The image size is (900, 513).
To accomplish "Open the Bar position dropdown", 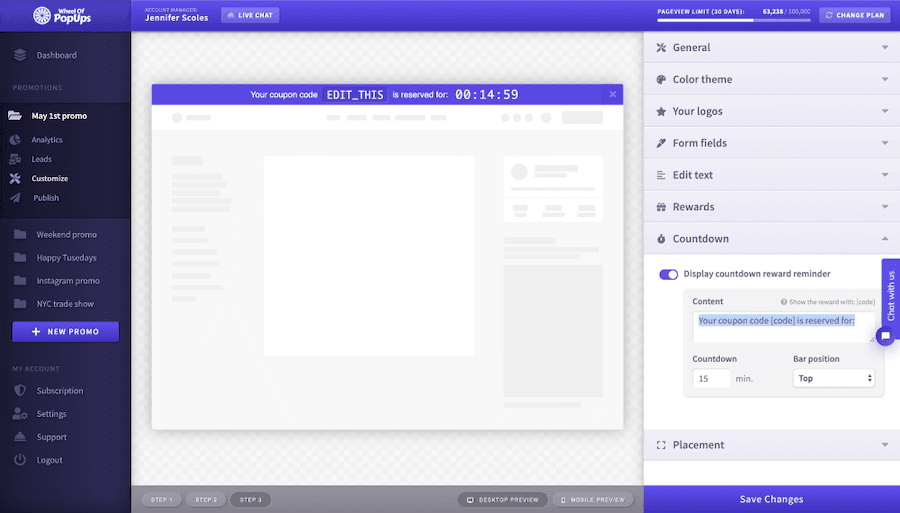I will 834,379.
